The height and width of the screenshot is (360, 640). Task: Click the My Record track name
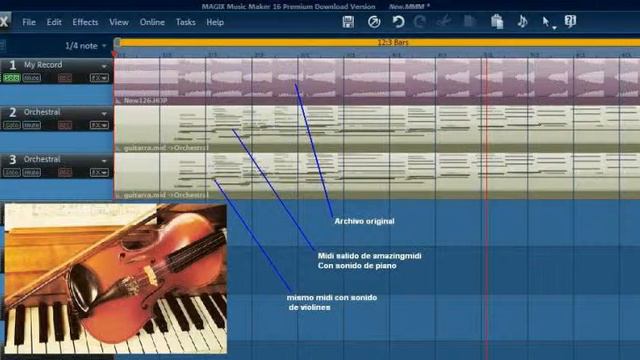coord(43,64)
